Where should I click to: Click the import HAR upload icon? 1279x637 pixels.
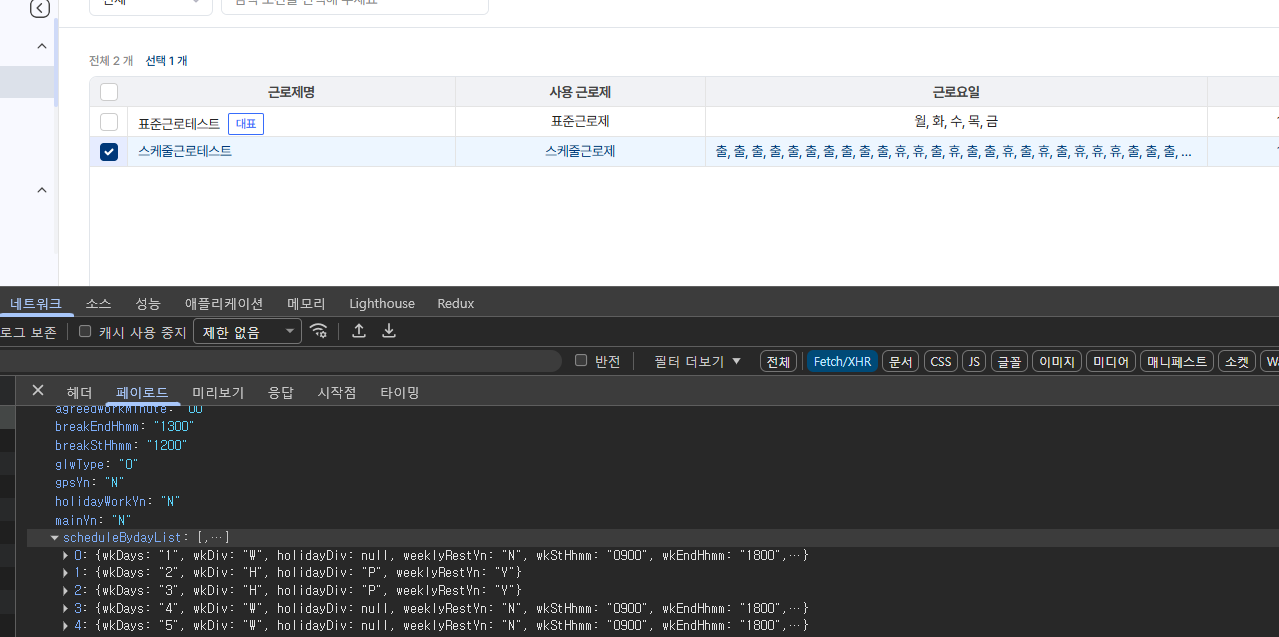(x=359, y=331)
